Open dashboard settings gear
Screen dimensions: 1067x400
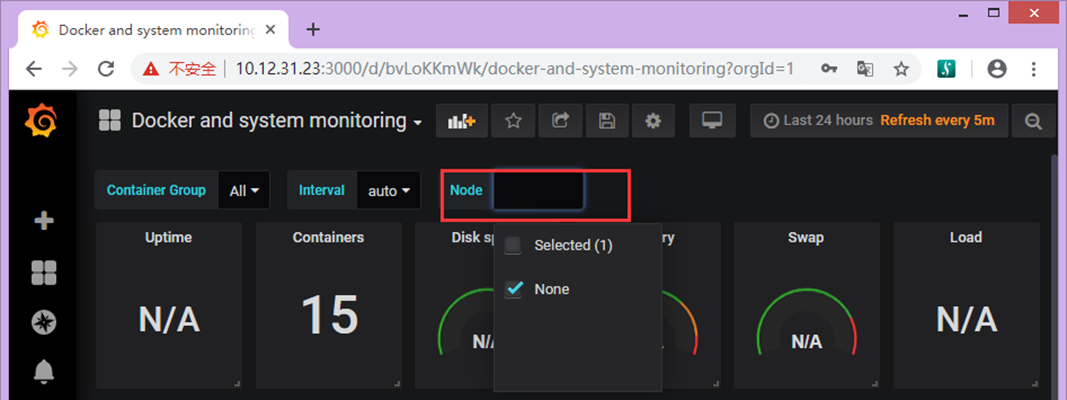653,121
